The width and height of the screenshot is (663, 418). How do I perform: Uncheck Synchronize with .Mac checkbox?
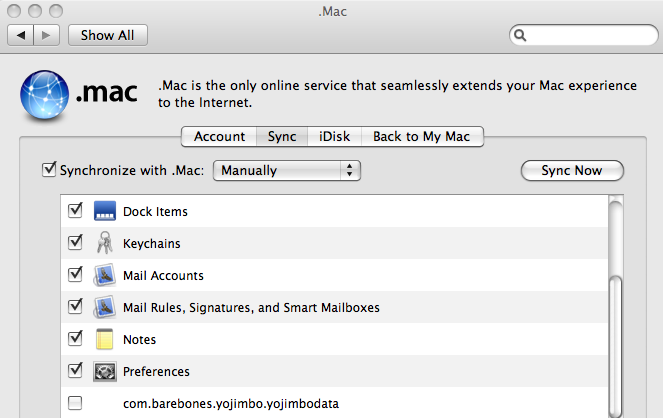(x=49, y=170)
